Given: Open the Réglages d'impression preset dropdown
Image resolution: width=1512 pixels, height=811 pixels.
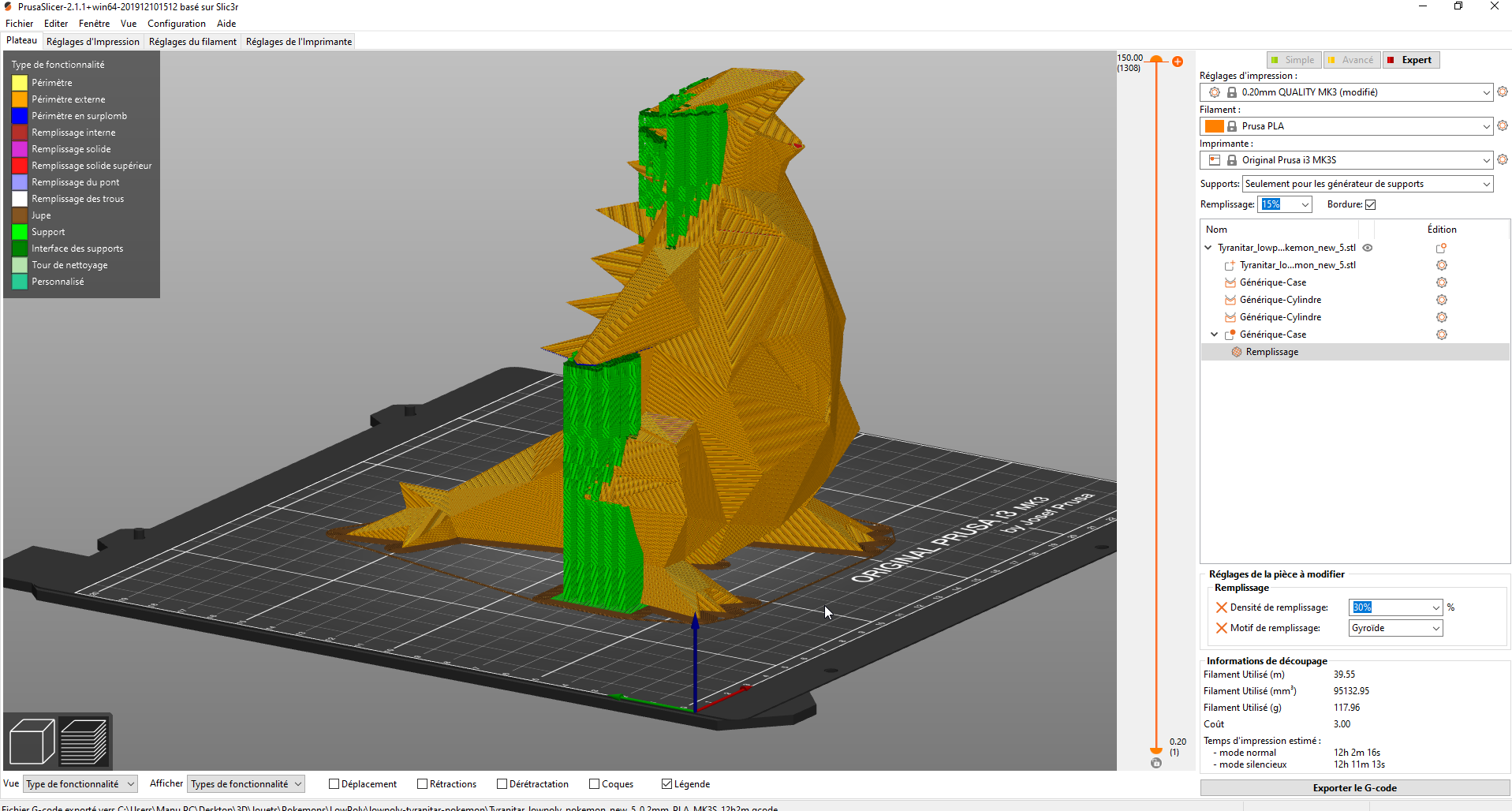Looking at the screenshot, I should [x=1486, y=92].
